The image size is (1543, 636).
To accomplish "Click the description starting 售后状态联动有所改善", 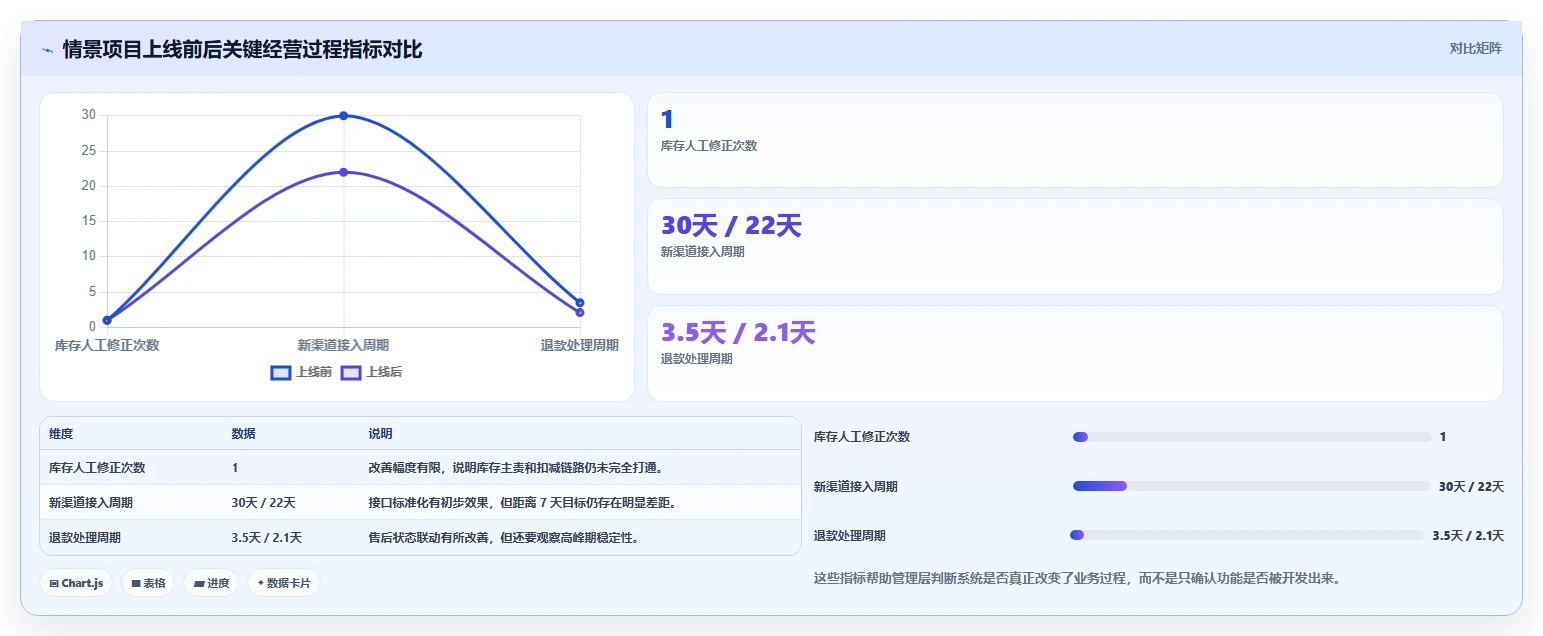I will [x=503, y=537].
